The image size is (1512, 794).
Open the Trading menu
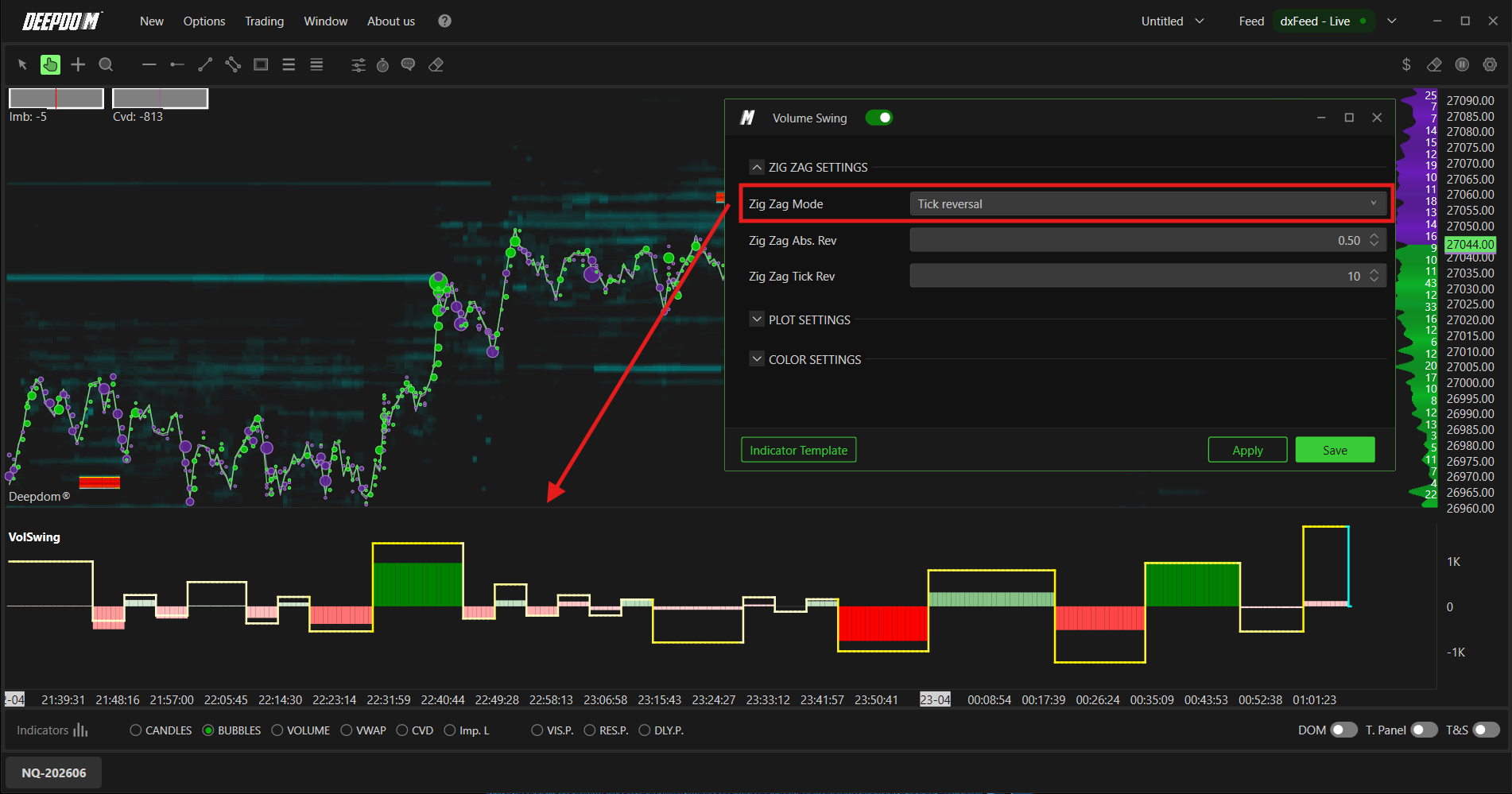(x=264, y=21)
